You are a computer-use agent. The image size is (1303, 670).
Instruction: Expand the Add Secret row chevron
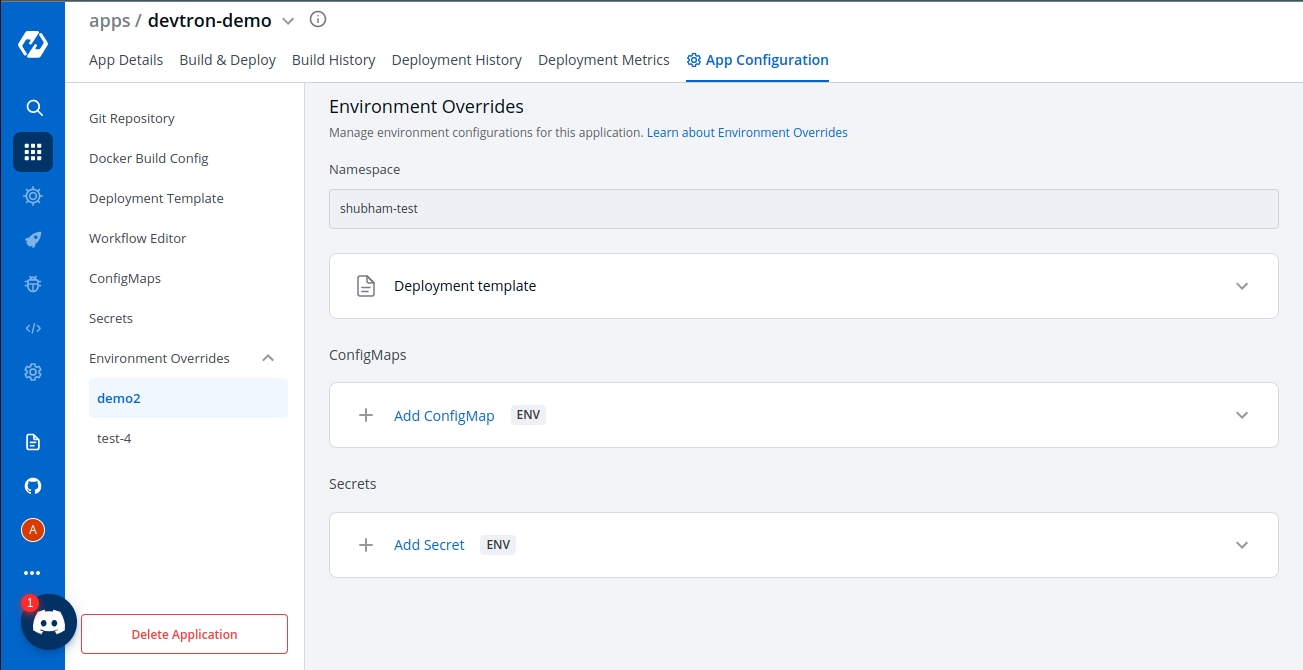pos(1241,545)
